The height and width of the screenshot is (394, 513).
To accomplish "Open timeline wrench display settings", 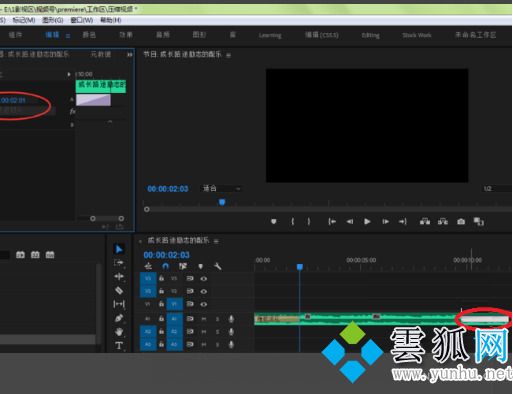I will click(218, 266).
